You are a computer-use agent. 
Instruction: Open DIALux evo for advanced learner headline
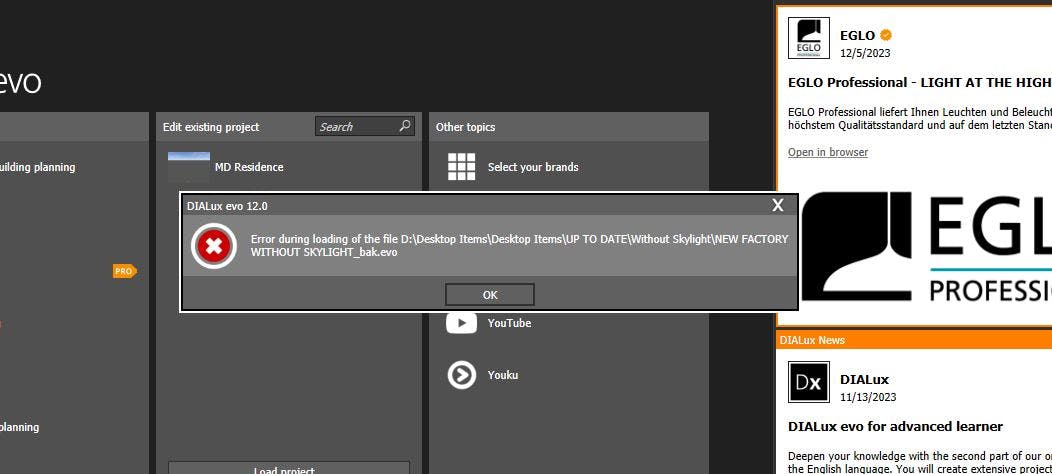pos(896,426)
